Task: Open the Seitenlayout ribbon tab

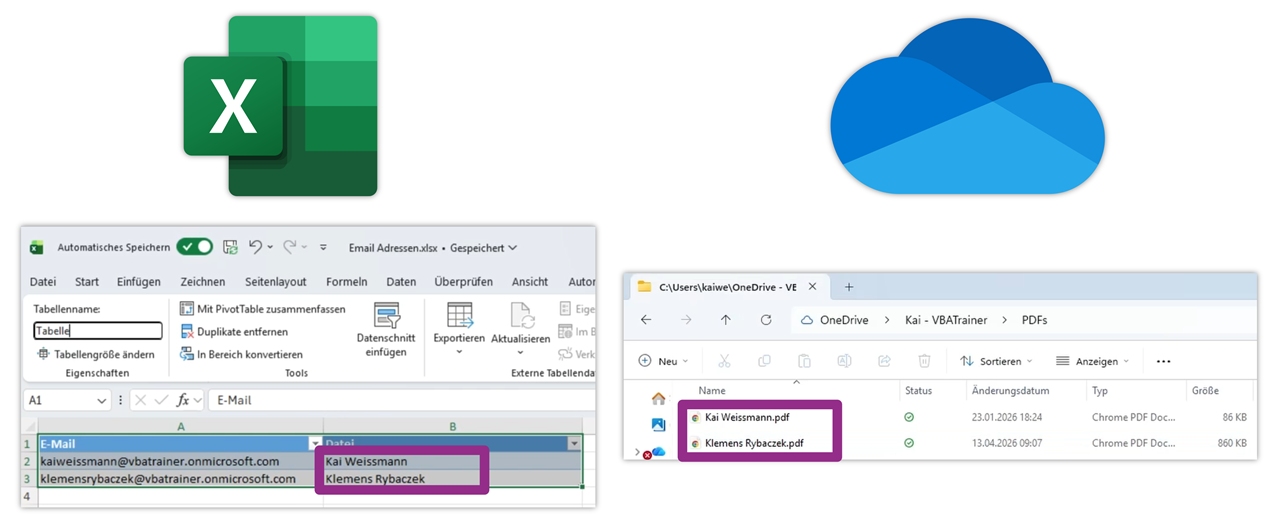Action: [276, 282]
